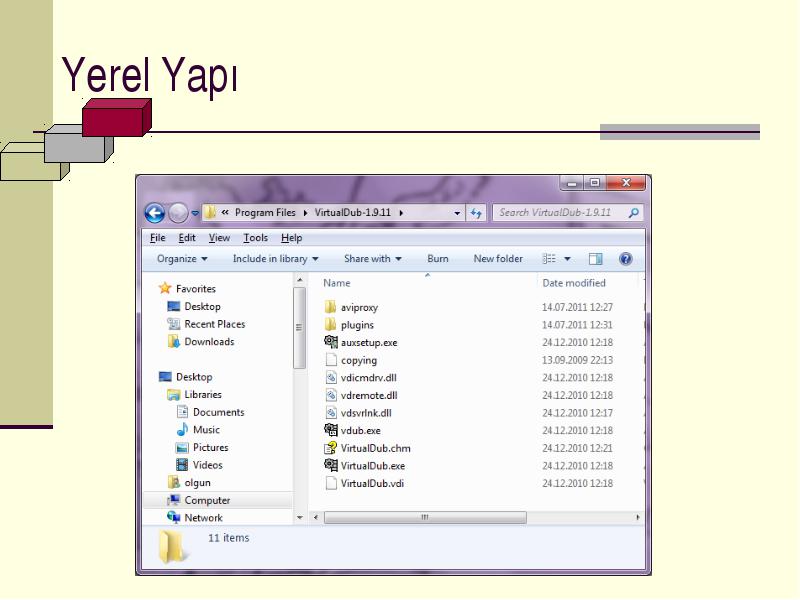Open the Organize dropdown
The image size is (800, 600).
(x=182, y=259)
